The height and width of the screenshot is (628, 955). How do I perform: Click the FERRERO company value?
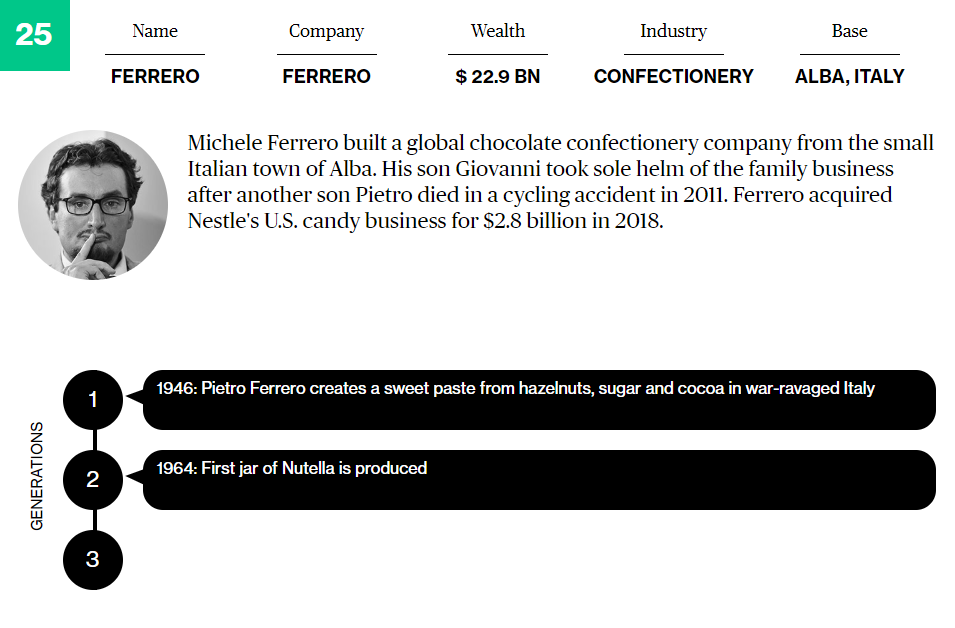326,76
